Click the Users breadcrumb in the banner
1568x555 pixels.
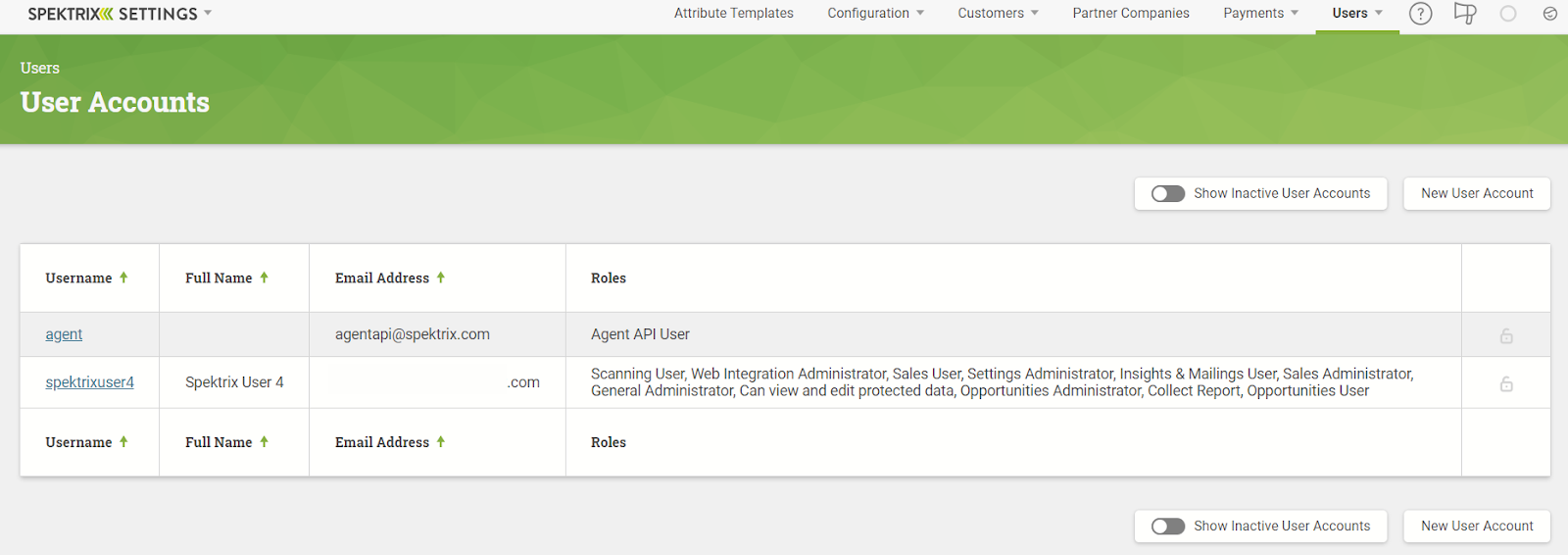(x=40, y=68)
